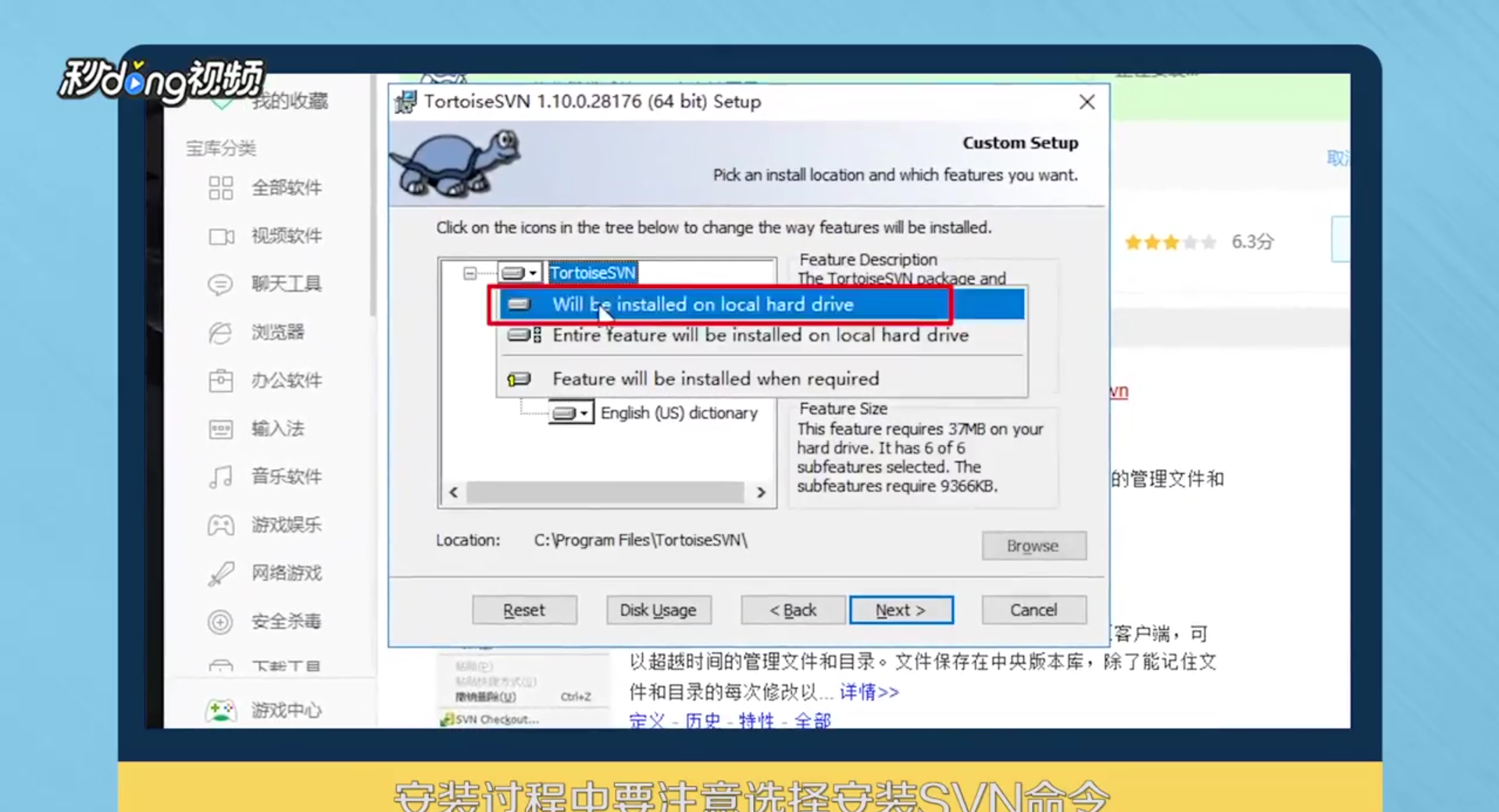Image resolution: width=1499 pixels, height=812 pixels.
Task: Click the local hard drive option icon
Action: pyautogui.click(x=519, y=304)
